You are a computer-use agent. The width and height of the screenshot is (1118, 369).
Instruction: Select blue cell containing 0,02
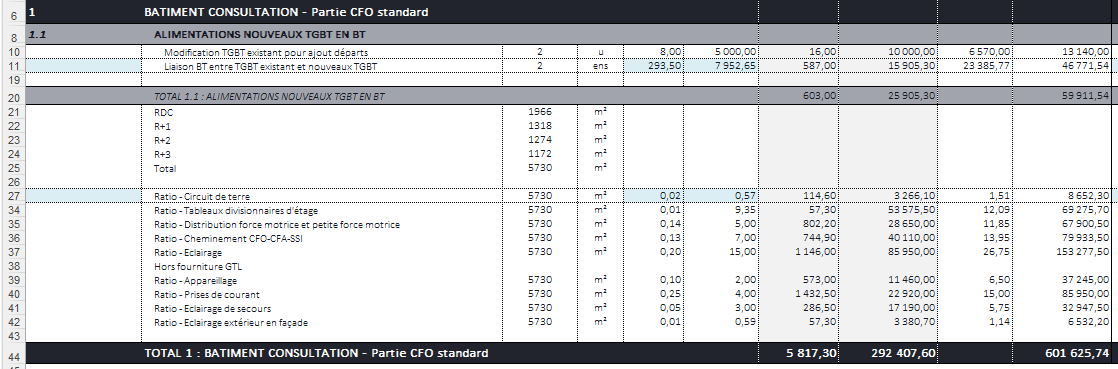pos(654,196)
